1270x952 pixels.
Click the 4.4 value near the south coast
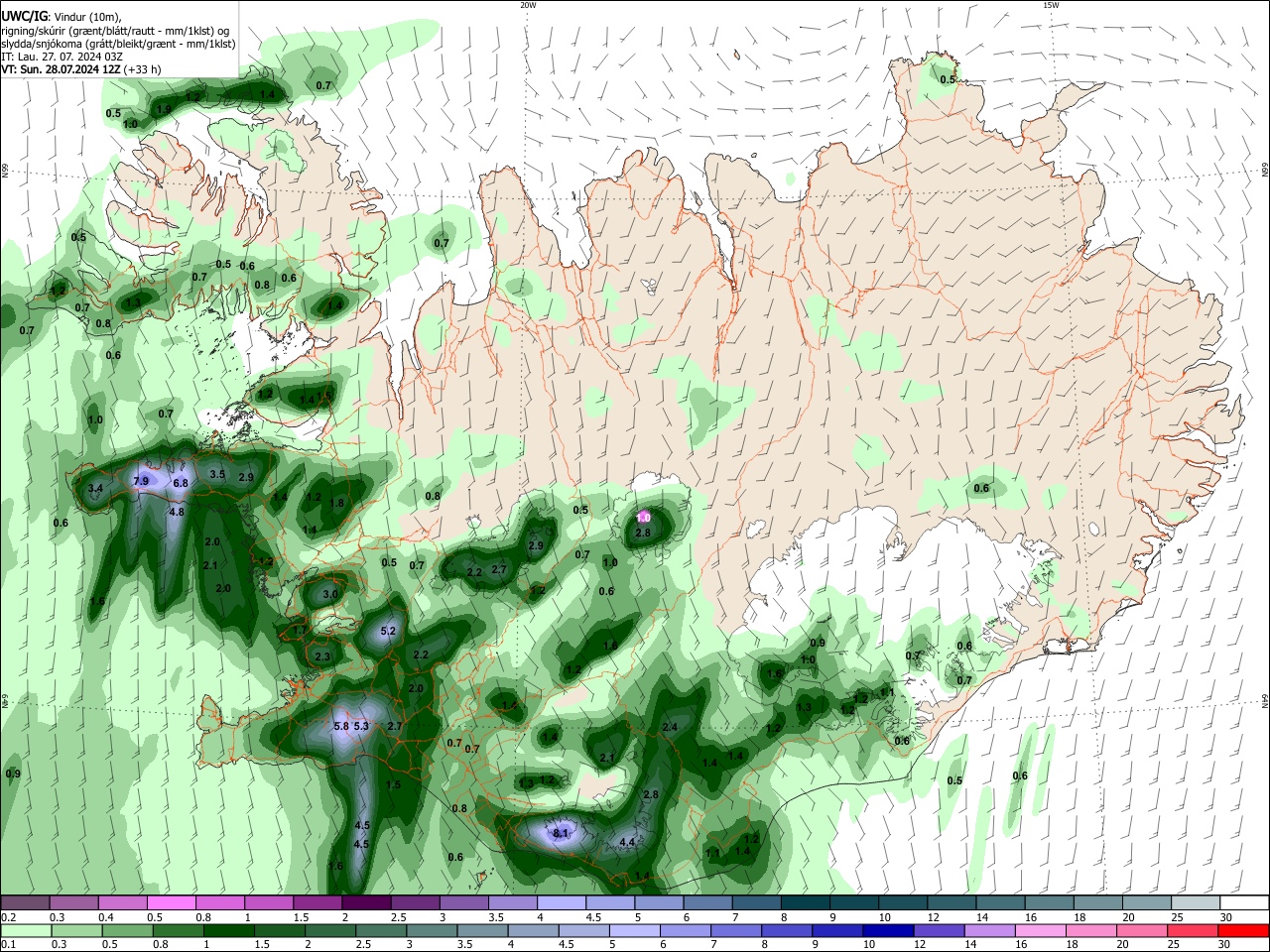[627, 842]
